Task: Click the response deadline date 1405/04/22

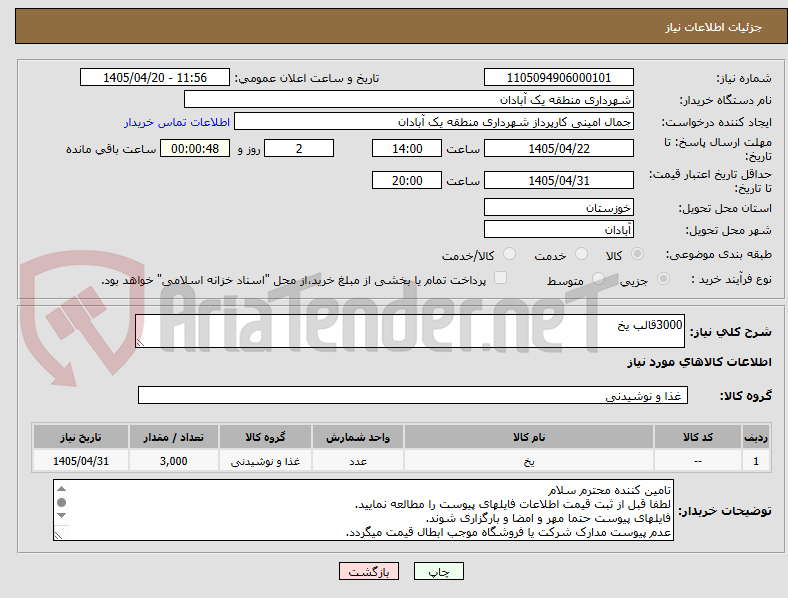Action: [x=558, y=148]
